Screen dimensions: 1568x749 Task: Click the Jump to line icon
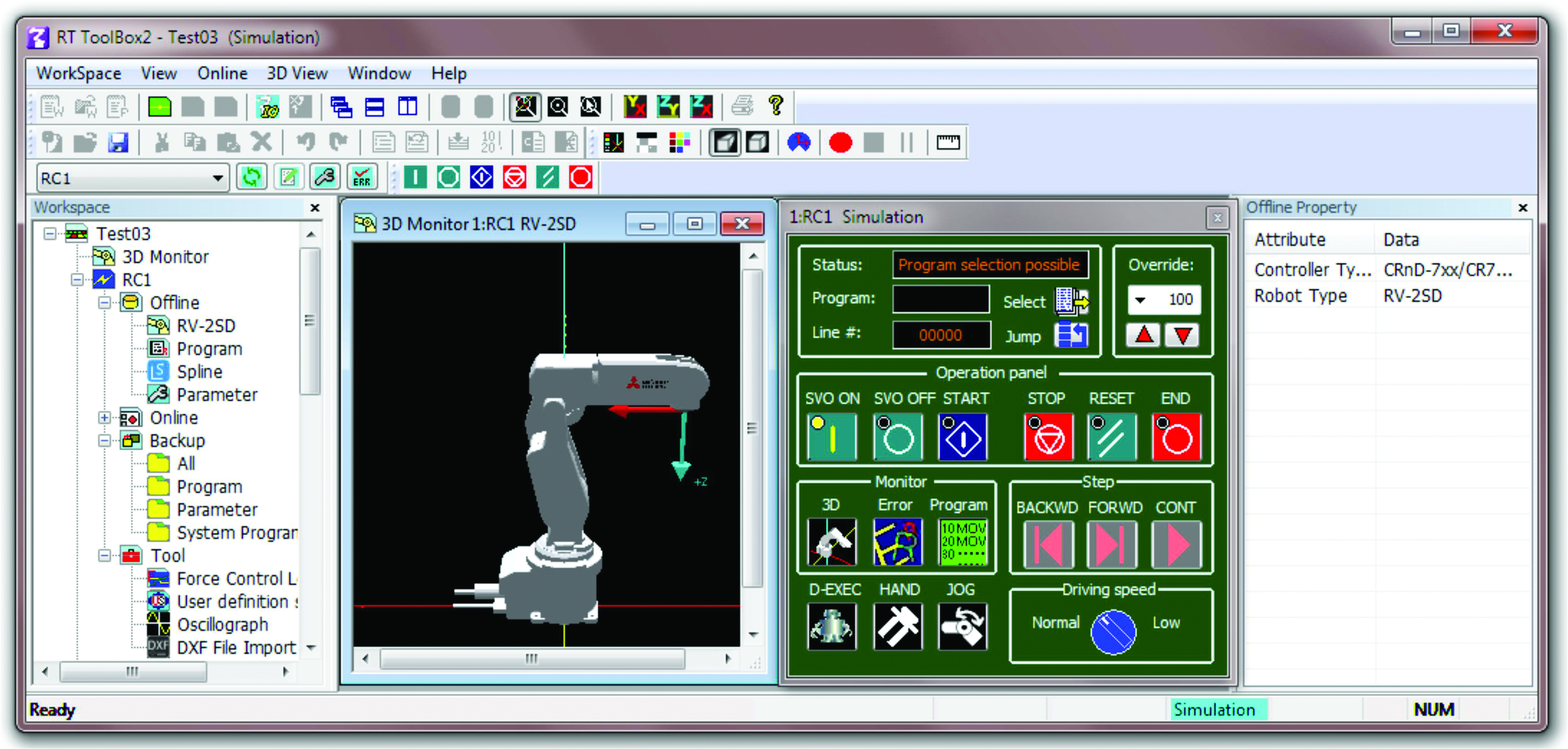click(x=1071, y=335)
